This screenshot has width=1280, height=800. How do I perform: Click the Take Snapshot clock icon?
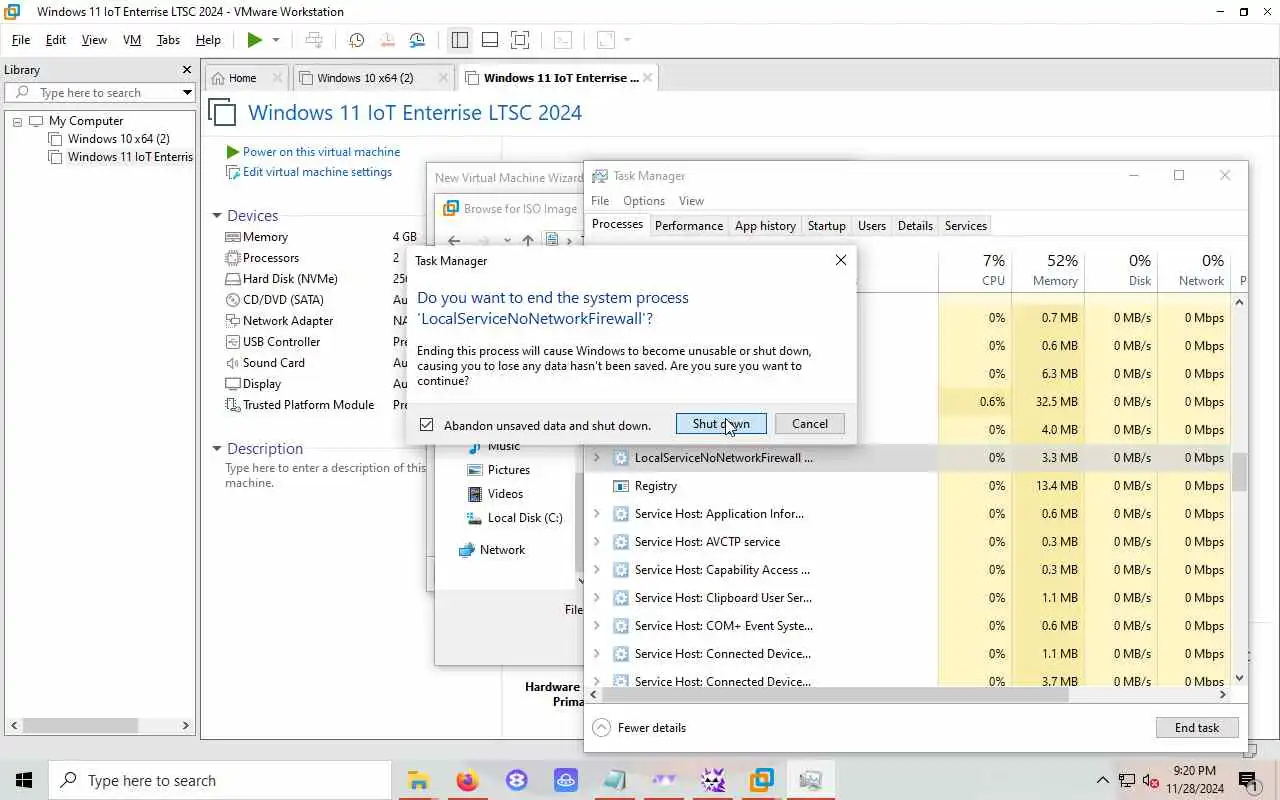click(356, 40)
